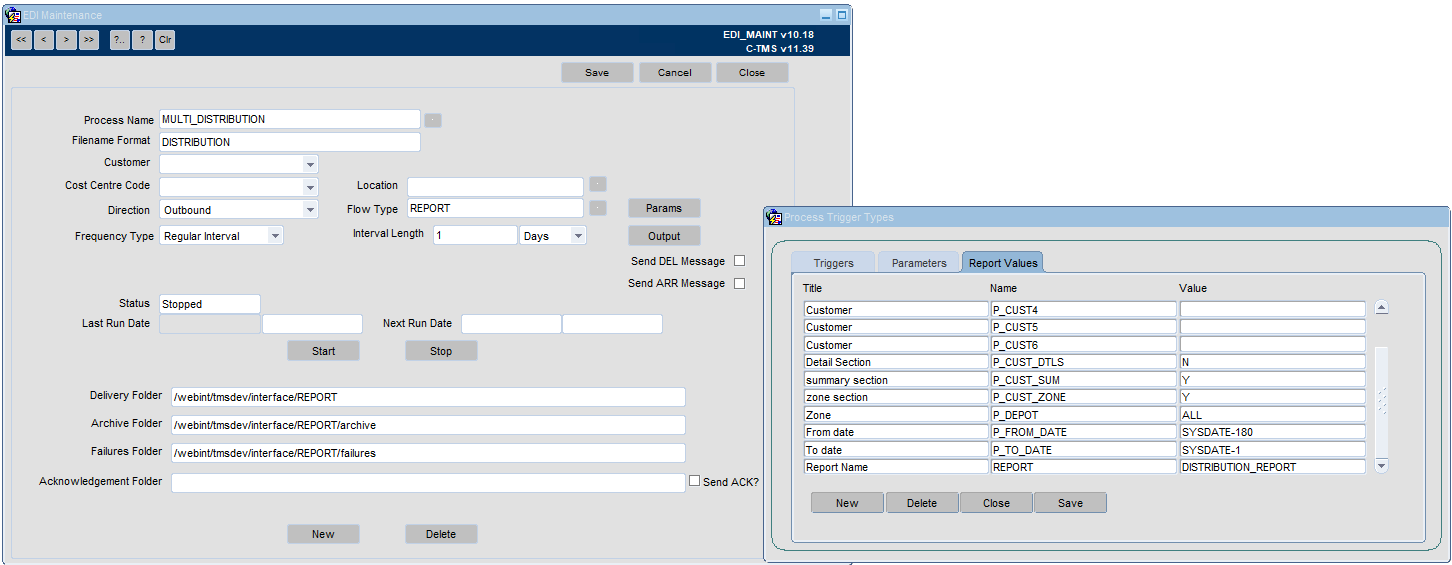Open the Direction dropdown showing Outbound
The width and height of the screenshot is (1452, 565).
[x=310, y=210]
